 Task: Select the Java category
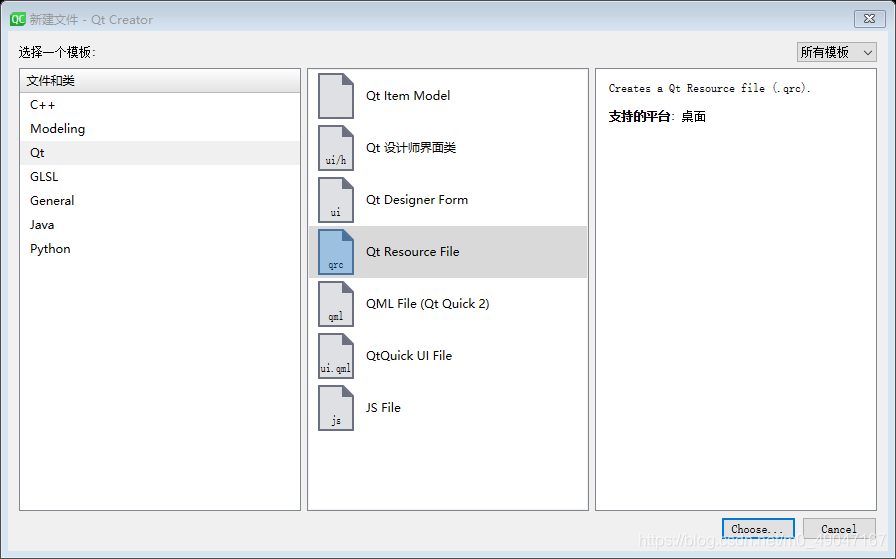point(160,225)
